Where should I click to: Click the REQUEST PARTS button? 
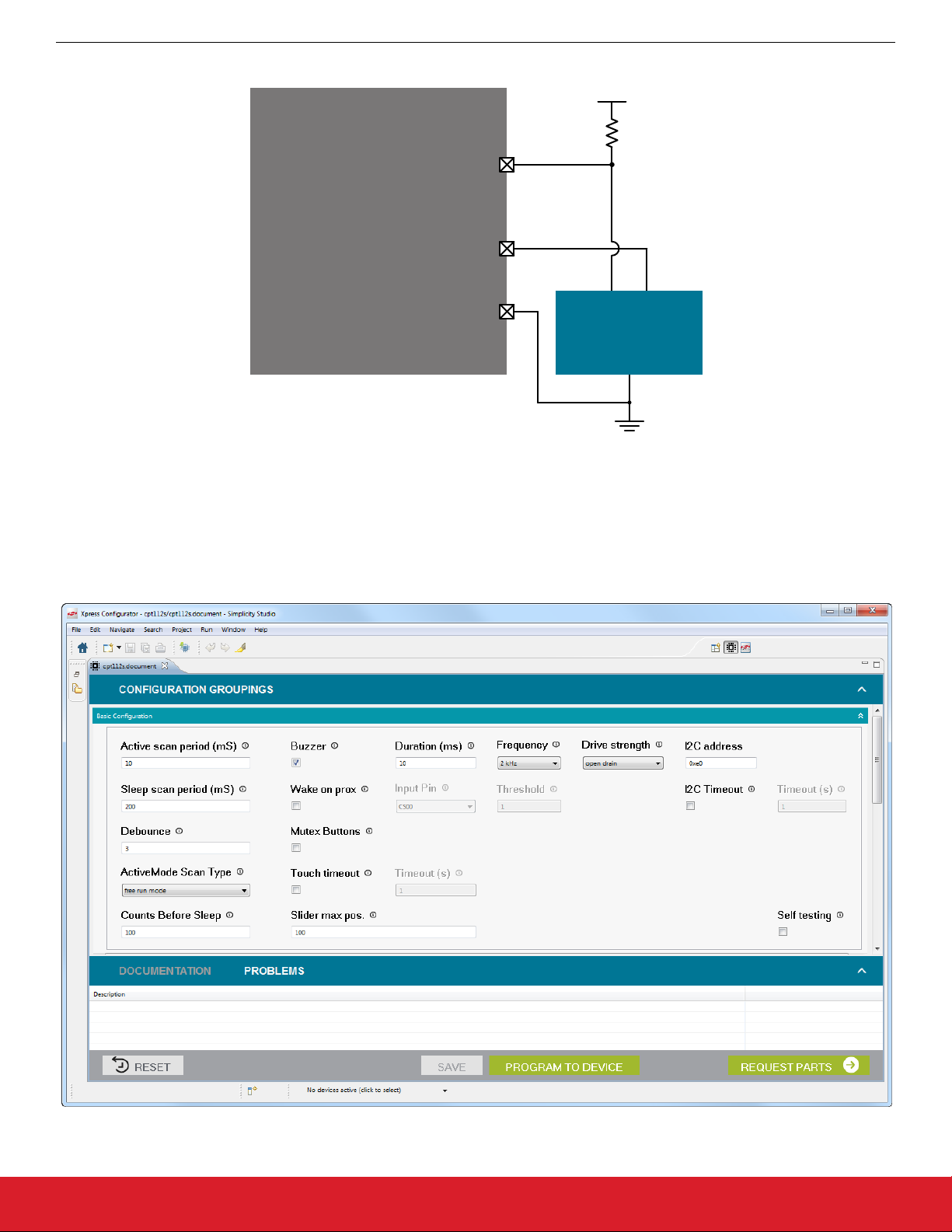pyautogui.click(x=799, y=1066)
